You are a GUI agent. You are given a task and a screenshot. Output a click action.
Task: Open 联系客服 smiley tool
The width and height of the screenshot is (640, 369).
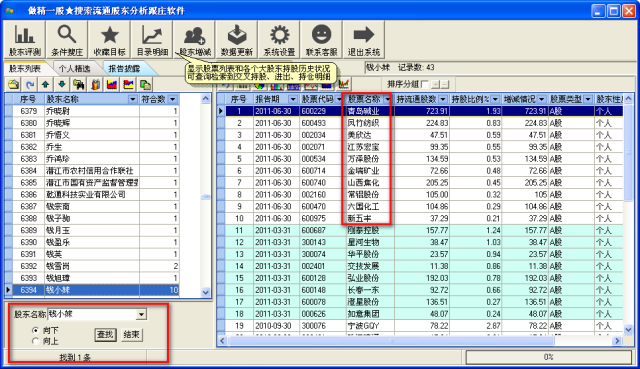(x=322, y=40)
